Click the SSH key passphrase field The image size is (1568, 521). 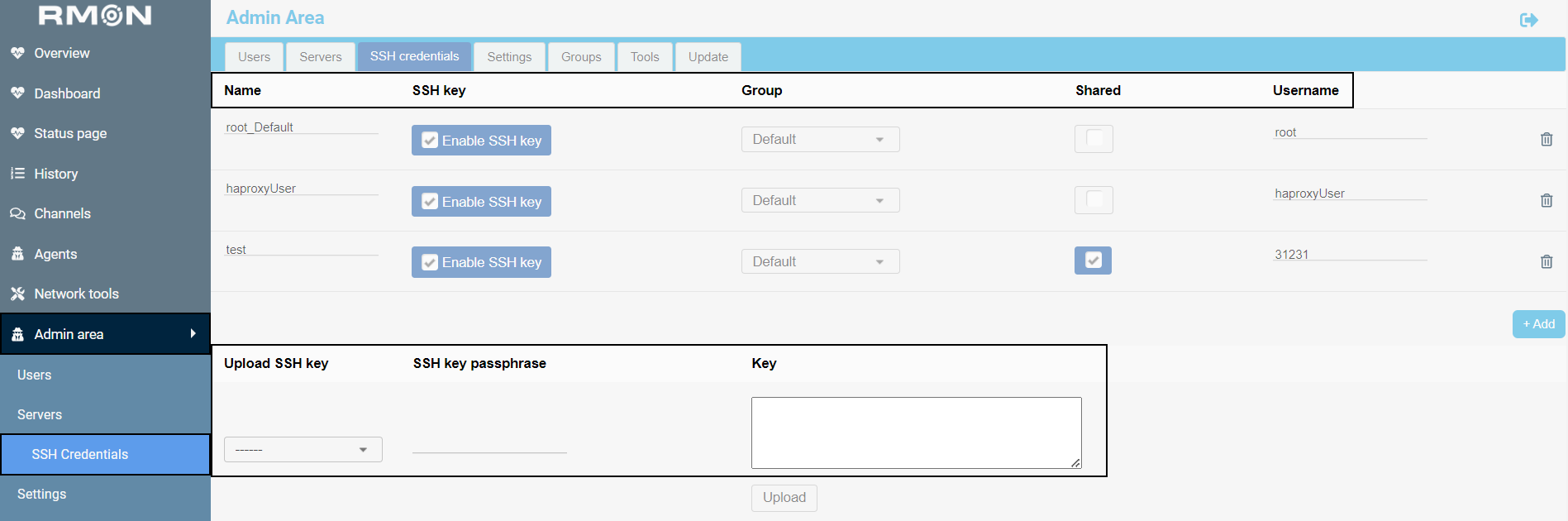[x=489, y=445]
